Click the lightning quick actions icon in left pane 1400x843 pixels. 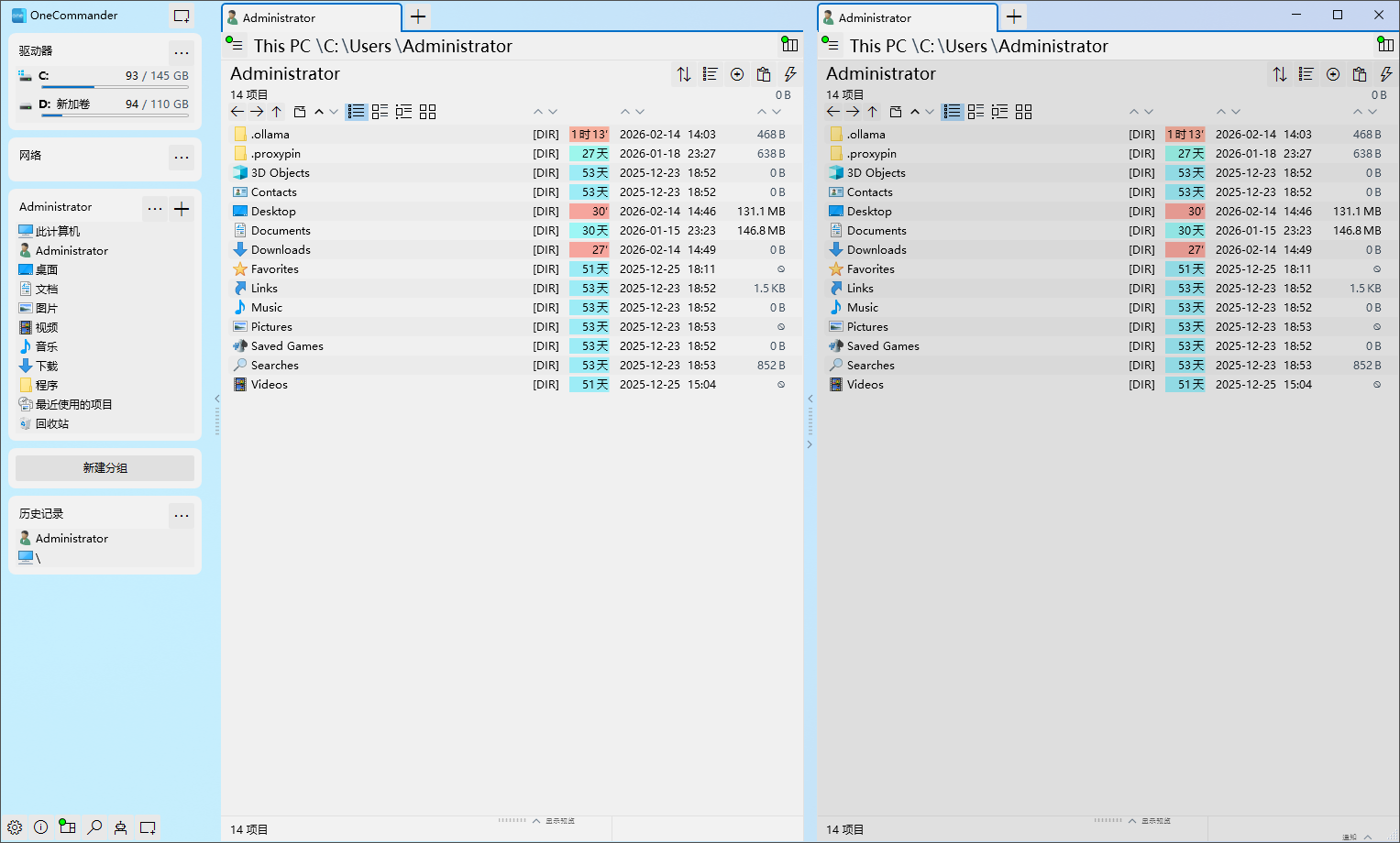click(790, 74)
